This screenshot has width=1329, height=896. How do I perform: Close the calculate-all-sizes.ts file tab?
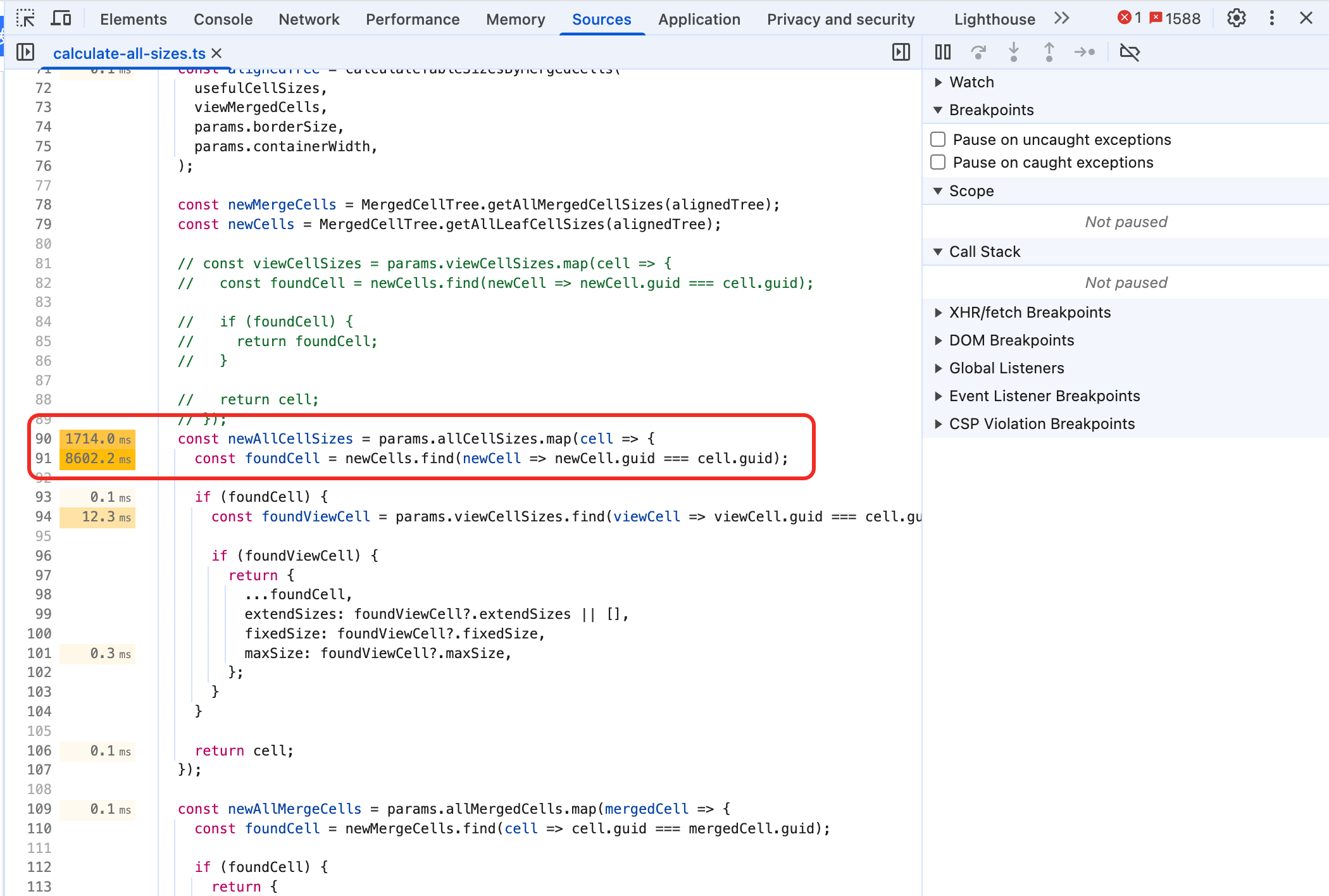pos(216,53)
